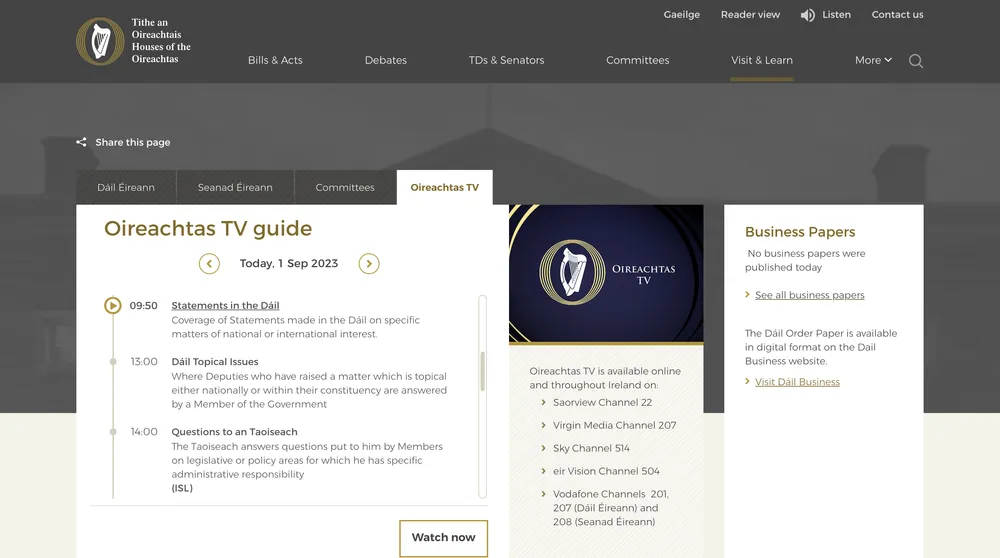Click the Today, 1 Sep 2023 date
This screenshot has width=1000, height=558.
[x=289, y=263]
